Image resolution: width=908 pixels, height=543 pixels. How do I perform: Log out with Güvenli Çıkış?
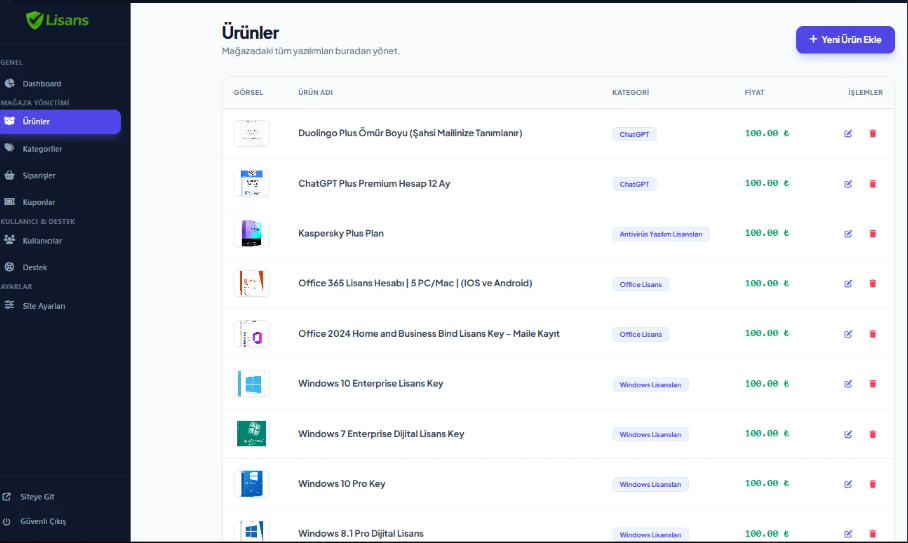pos(43,521)
